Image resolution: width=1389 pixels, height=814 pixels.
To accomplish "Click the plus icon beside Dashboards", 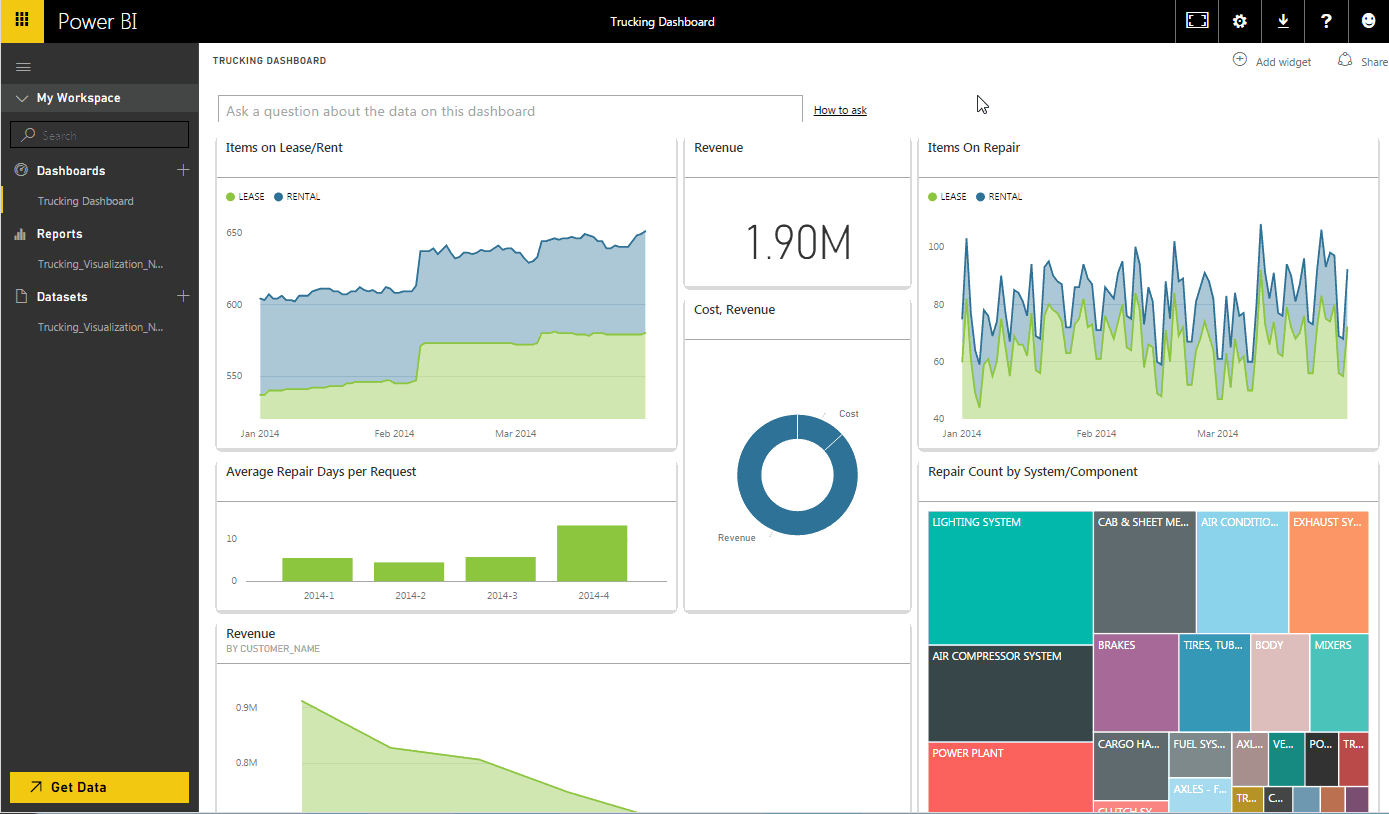I will point(183,170).
